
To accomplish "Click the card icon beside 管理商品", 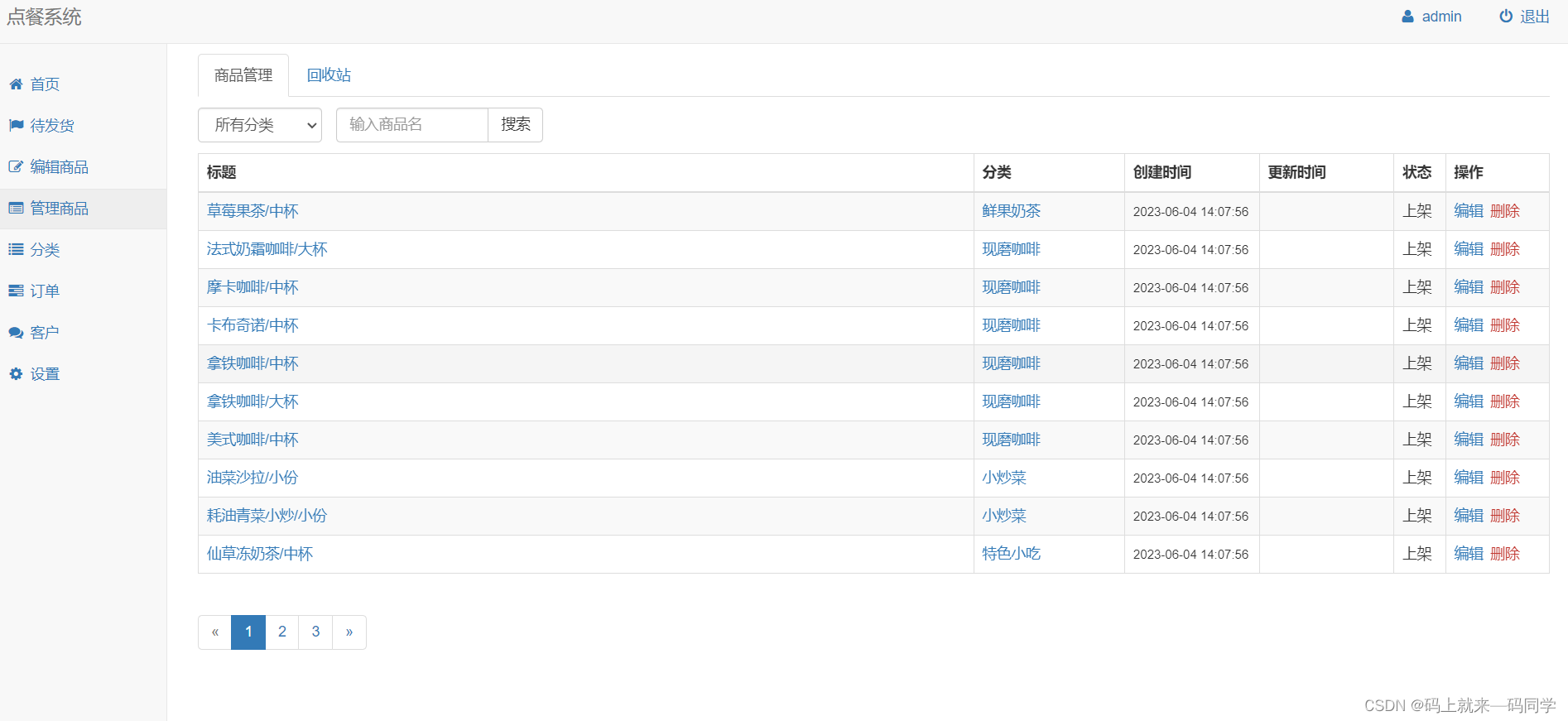I will click(x=16, y=209).
